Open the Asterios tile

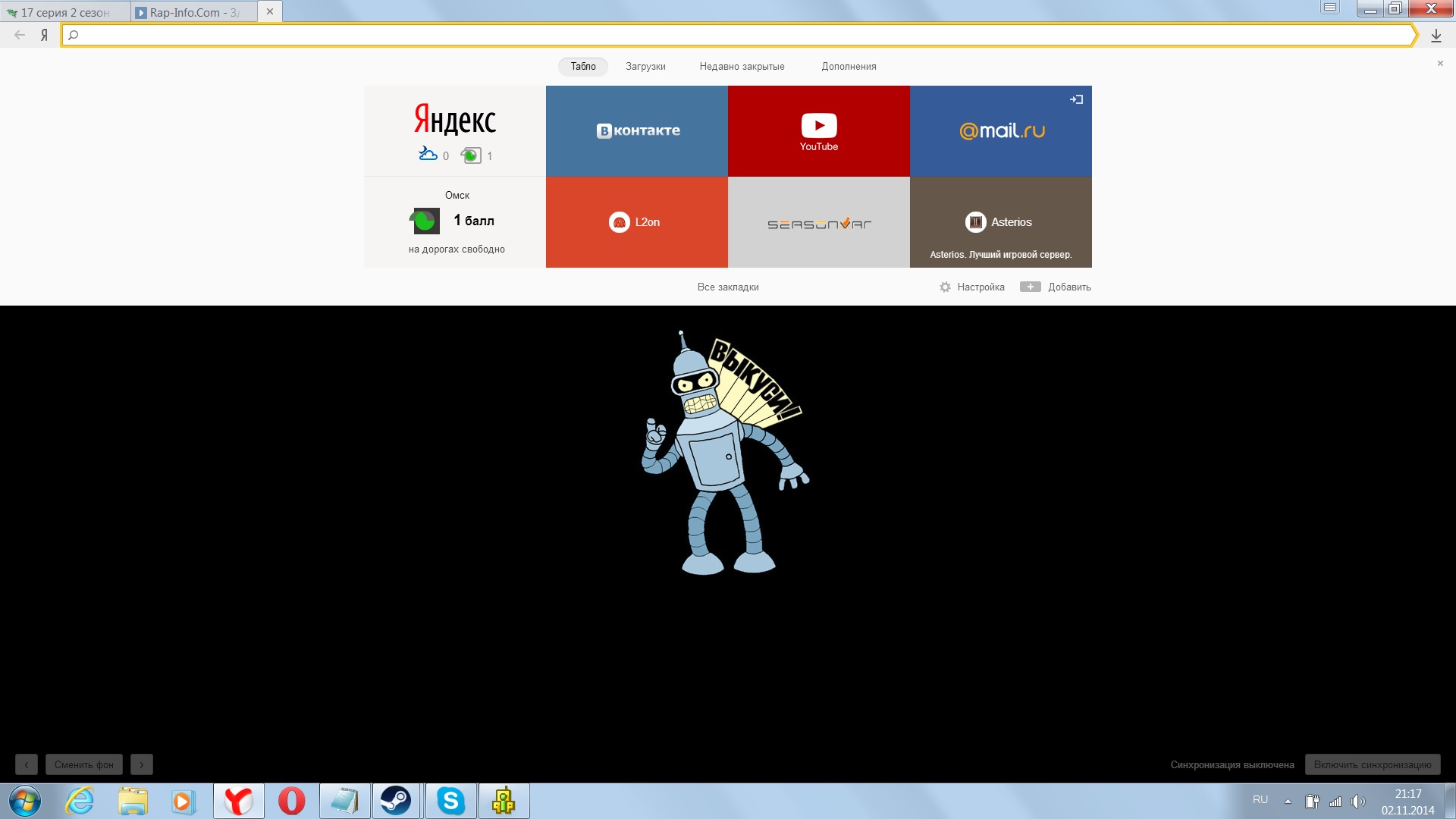tap(1001, 222)
